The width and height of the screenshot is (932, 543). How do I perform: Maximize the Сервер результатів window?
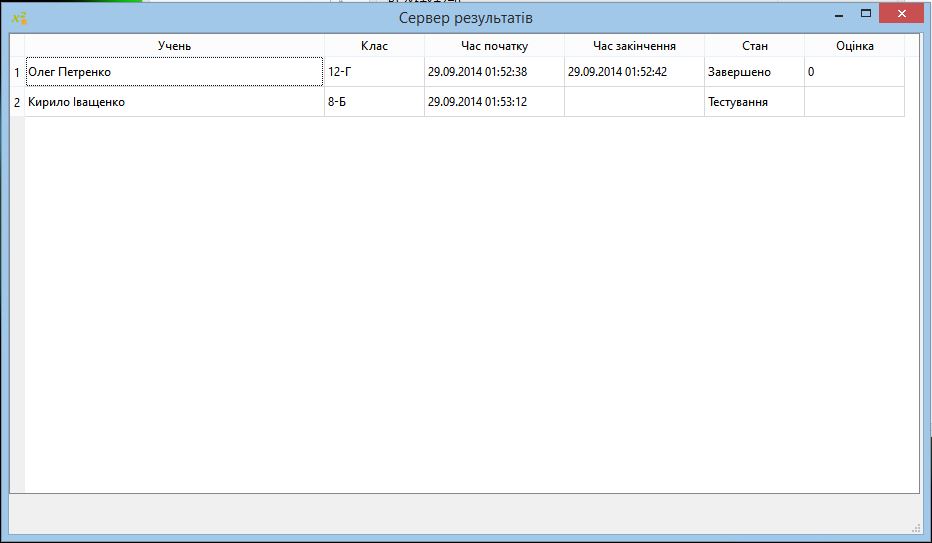(865, 14)
